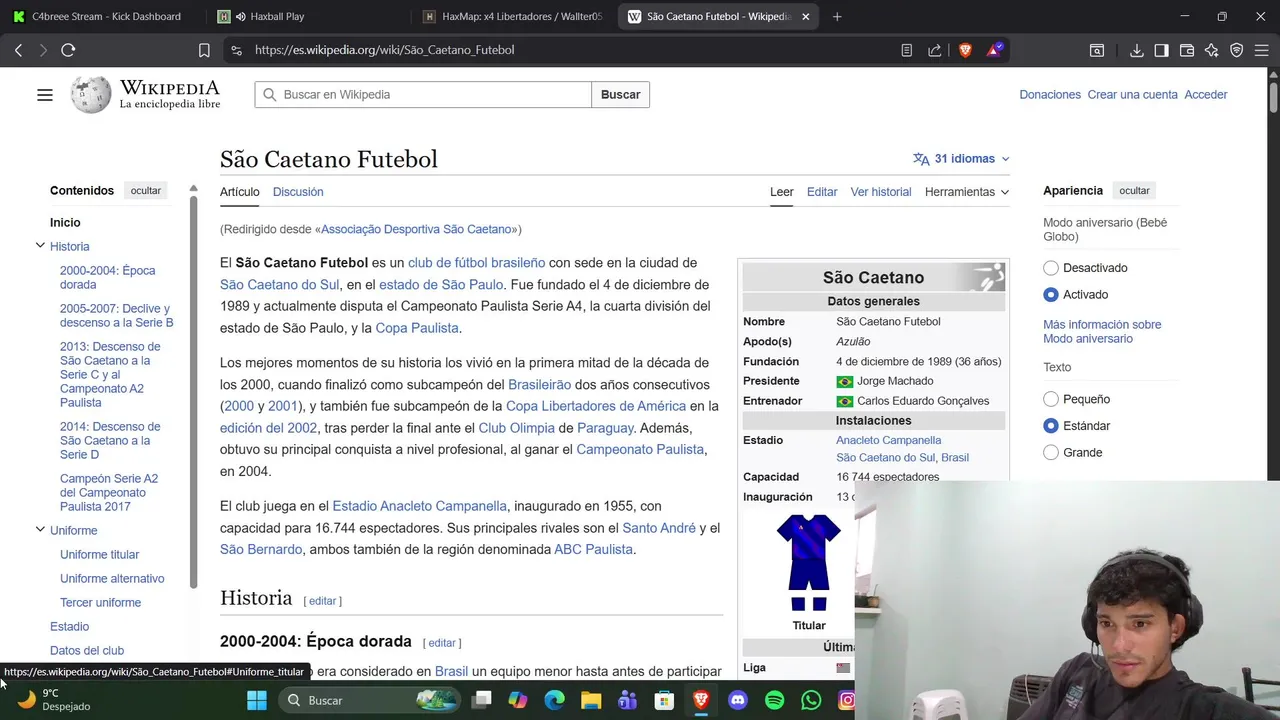Open the browser hamburger menu
This screenshot has width=1280, height=720.
1262,50
